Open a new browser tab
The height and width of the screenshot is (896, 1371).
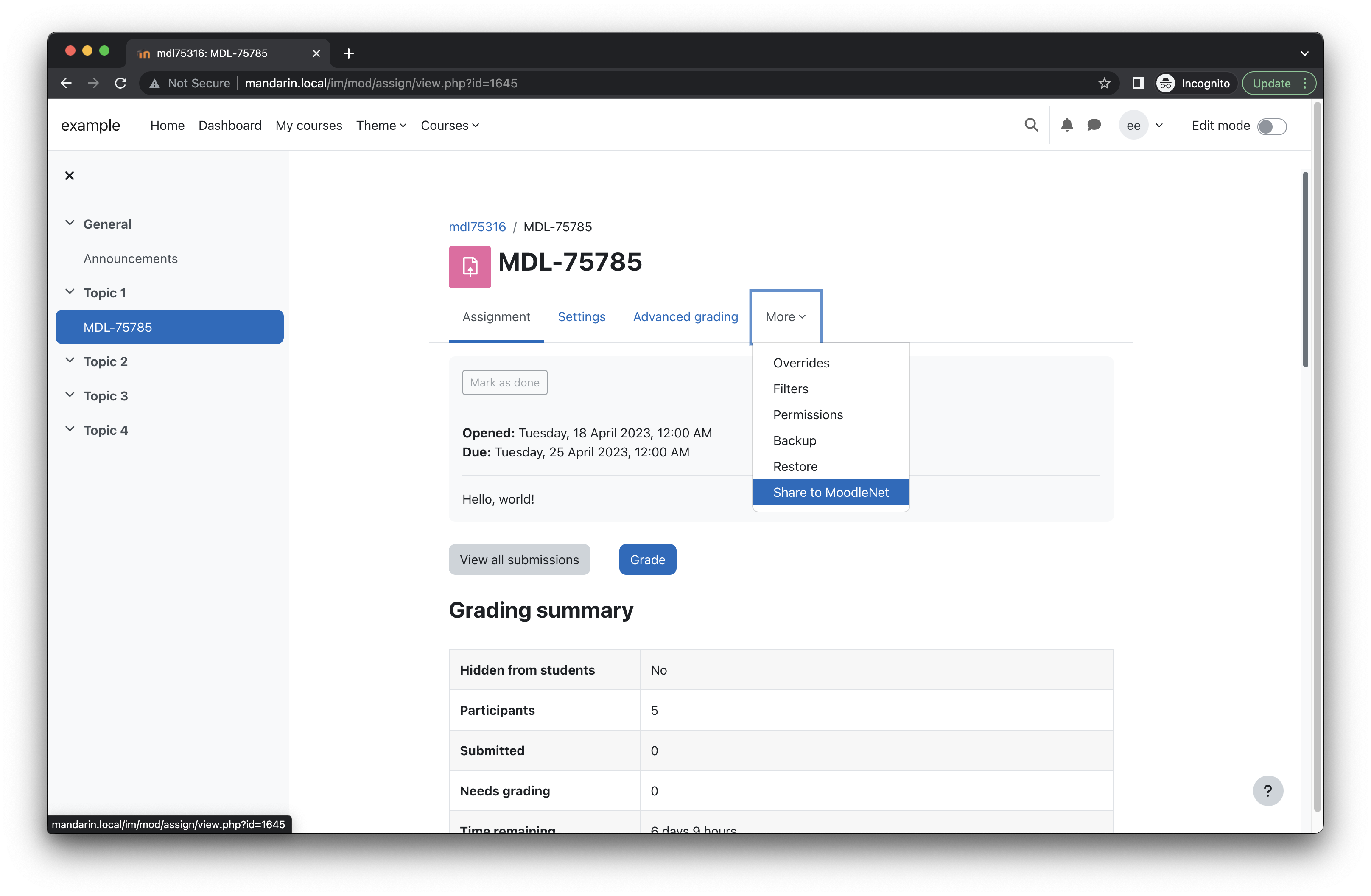[349, 53]
